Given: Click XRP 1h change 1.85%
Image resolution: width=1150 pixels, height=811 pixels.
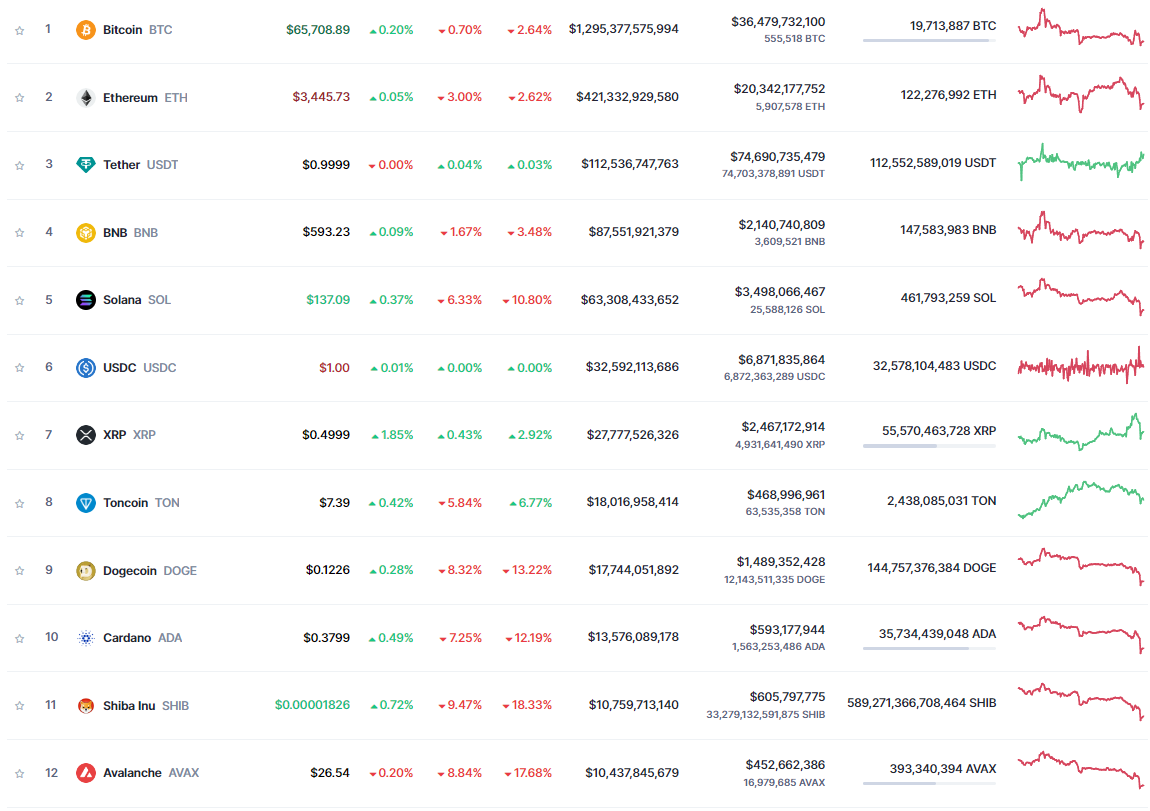Looking at the screenshot, I should pyautogui.click(x=392, y=435).
